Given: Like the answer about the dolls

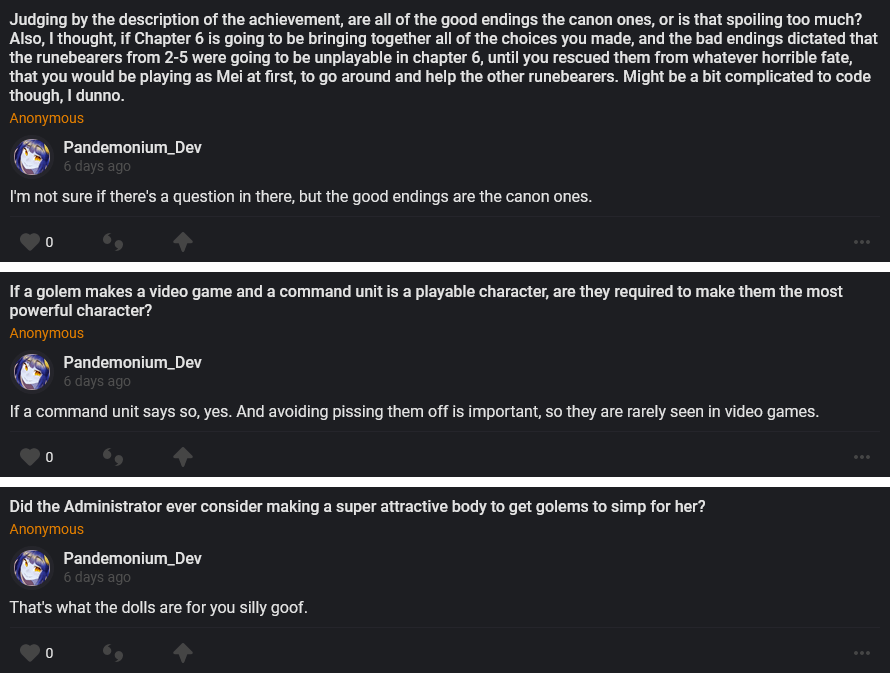Looking at the screenshot, I should tap(30, 653).
